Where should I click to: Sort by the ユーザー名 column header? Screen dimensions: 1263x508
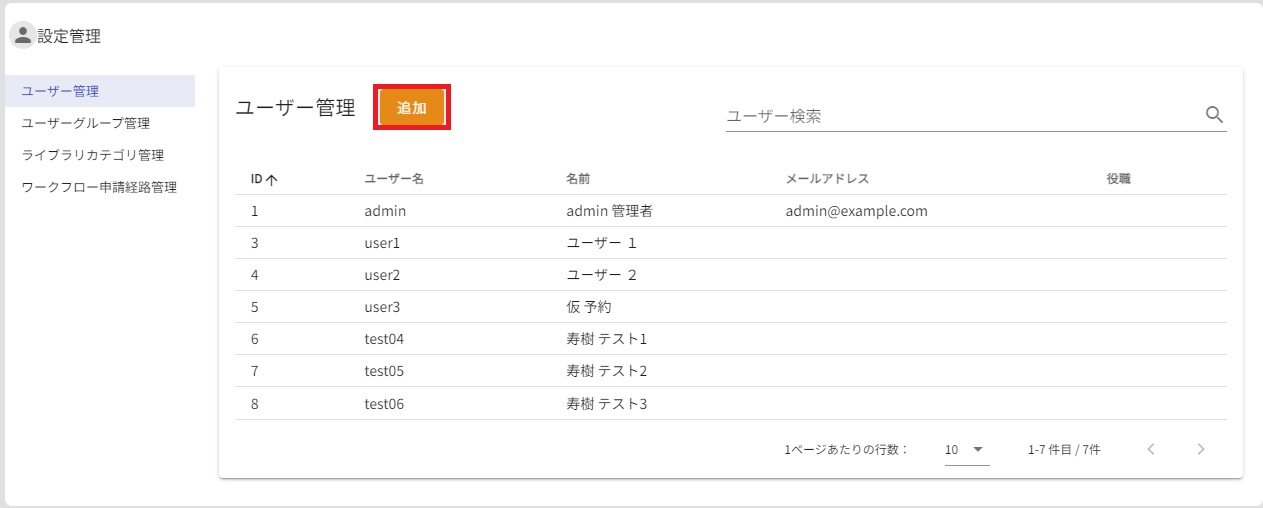[x=394, y=179]
